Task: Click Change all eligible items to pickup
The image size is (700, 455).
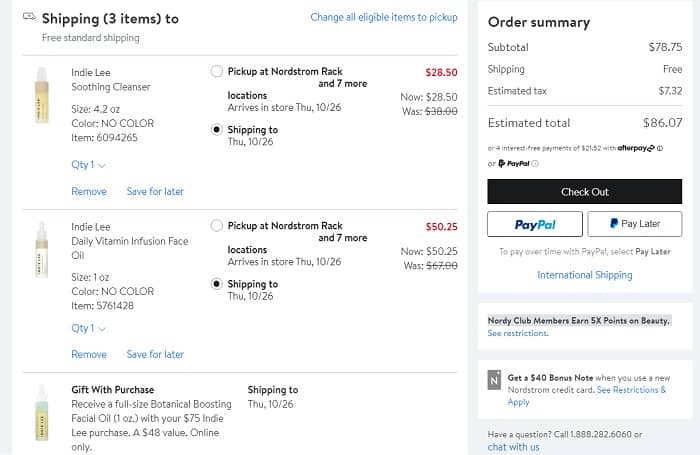Action: point(383,18)
